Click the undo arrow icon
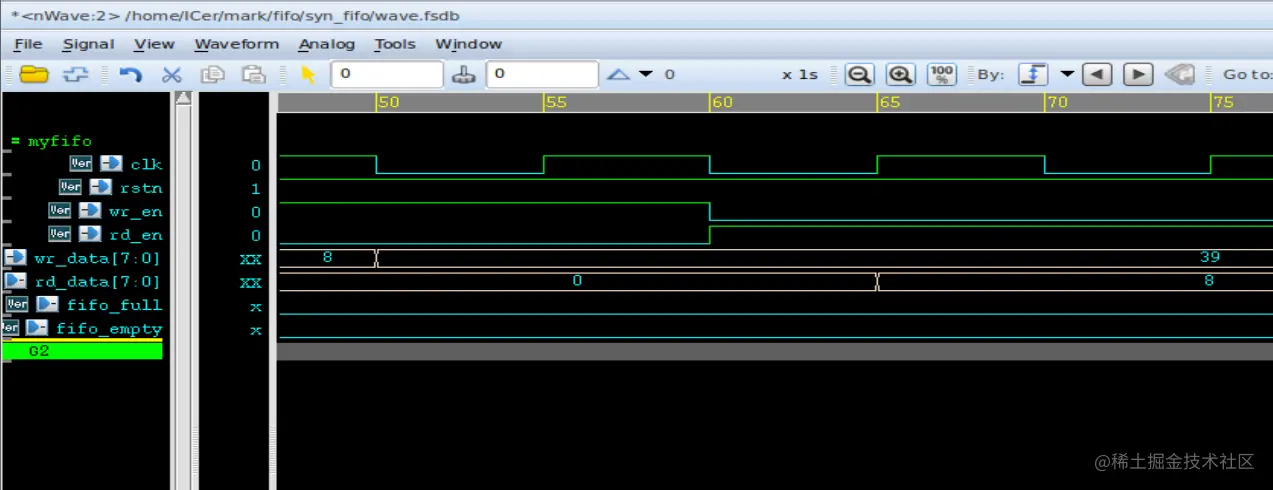Image resolution: width=1273 pixels, height=490 pixels. 130,74
